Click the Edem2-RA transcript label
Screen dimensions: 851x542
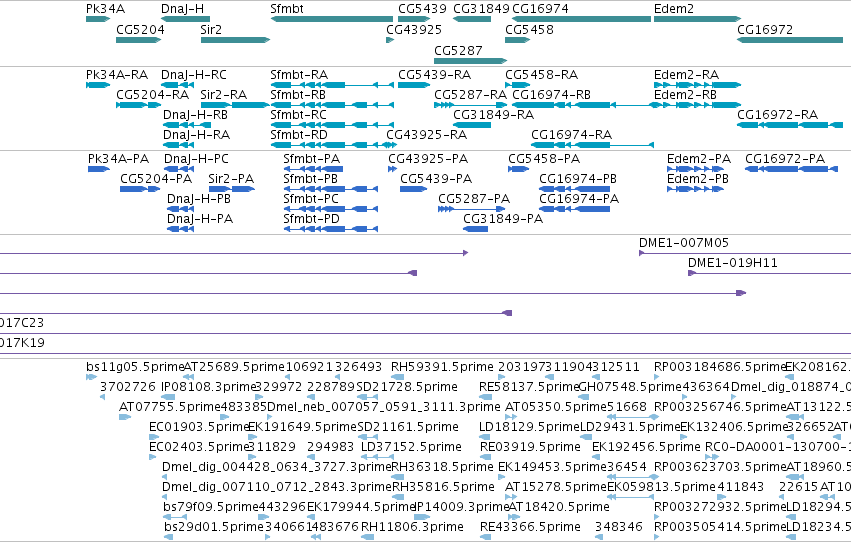coord(687,74)
